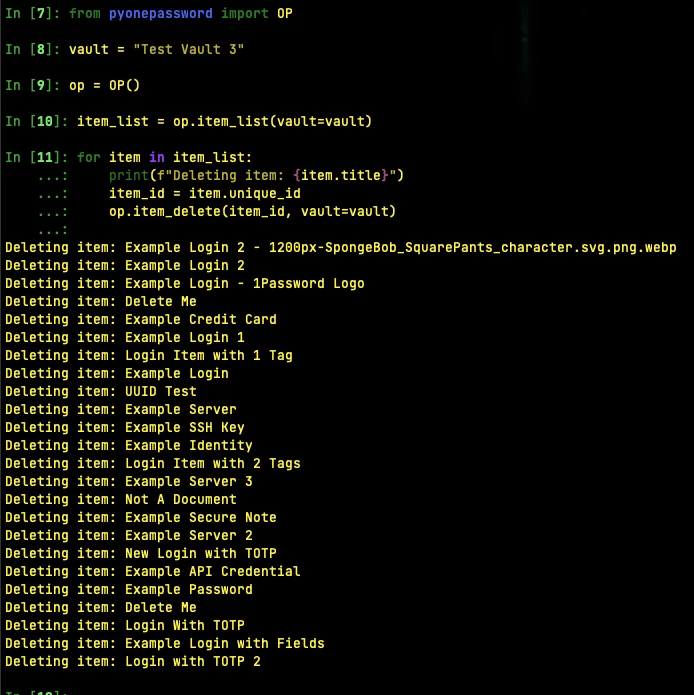Click the In [9] prompt label

coord(32,85)
